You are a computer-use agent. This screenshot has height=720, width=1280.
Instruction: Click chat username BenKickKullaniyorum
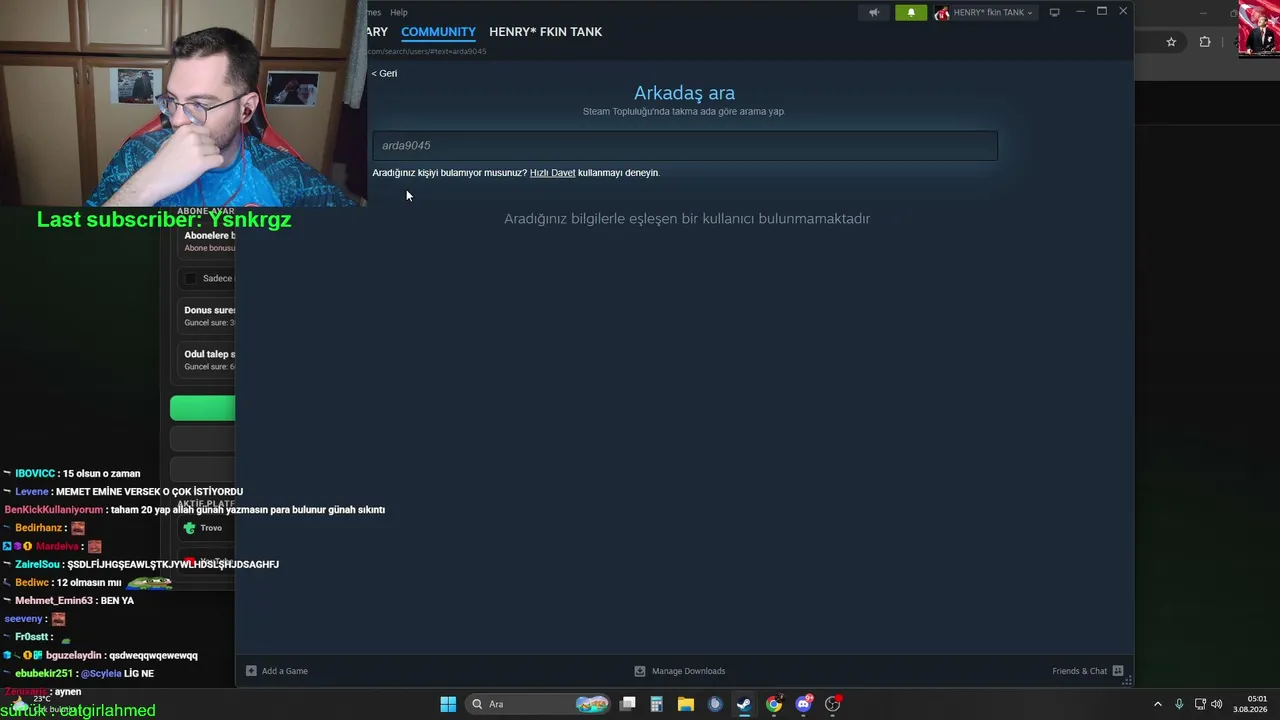(x=54, y=510)
